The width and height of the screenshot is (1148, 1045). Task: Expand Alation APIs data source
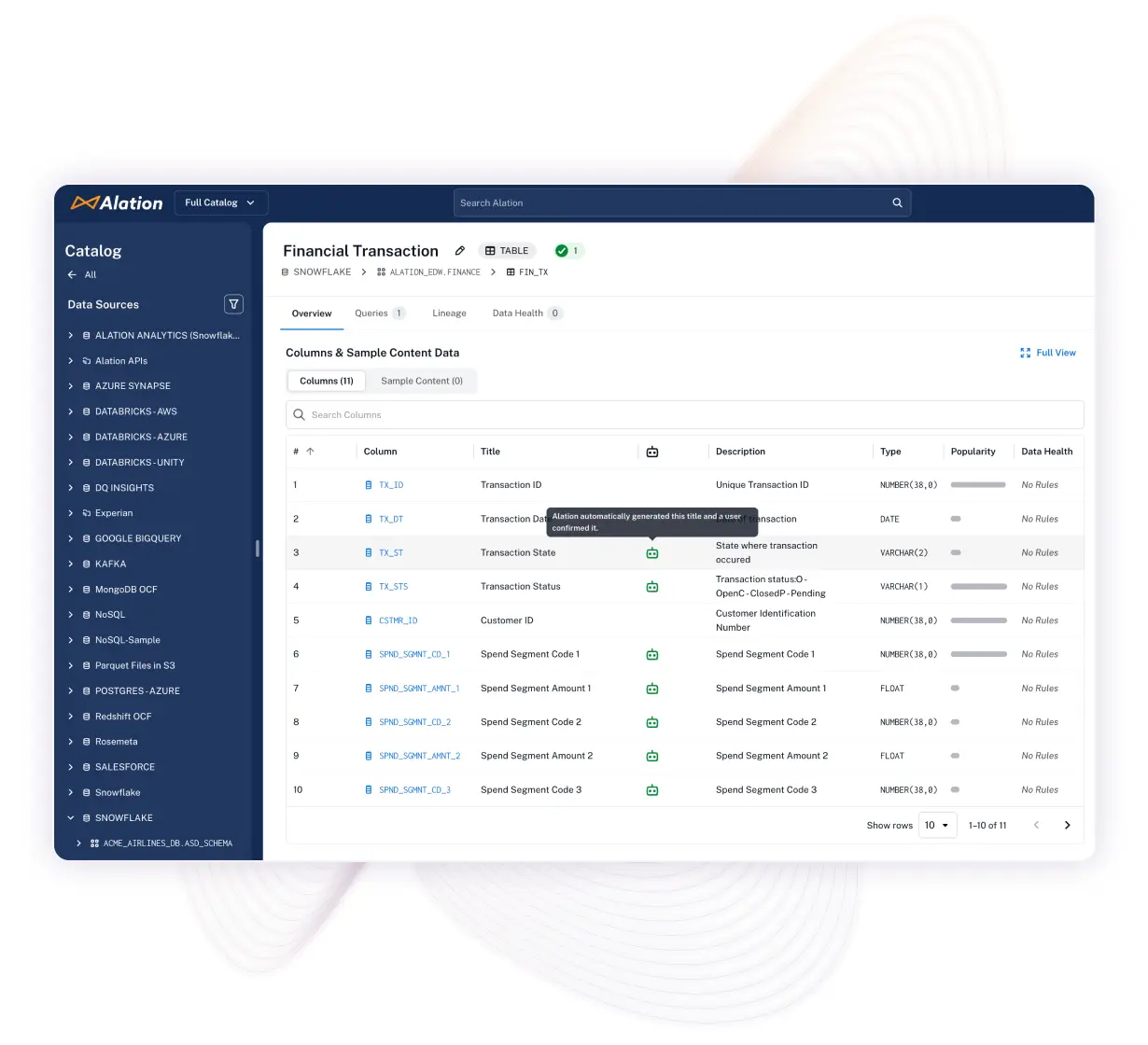pos(71,361)
